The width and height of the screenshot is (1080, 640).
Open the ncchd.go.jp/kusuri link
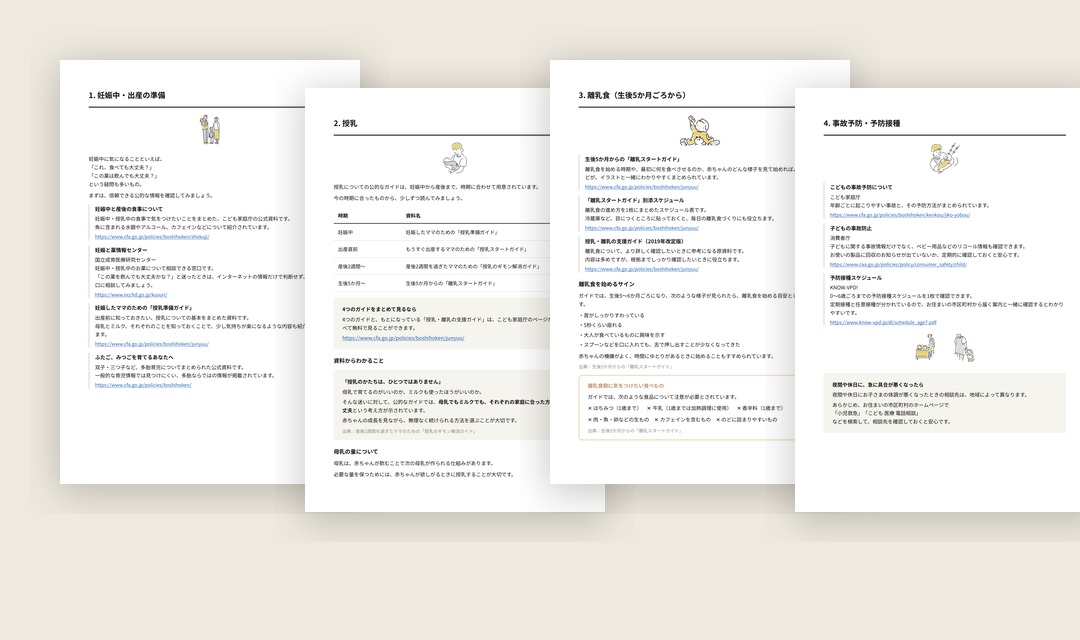tap(131, 295)
